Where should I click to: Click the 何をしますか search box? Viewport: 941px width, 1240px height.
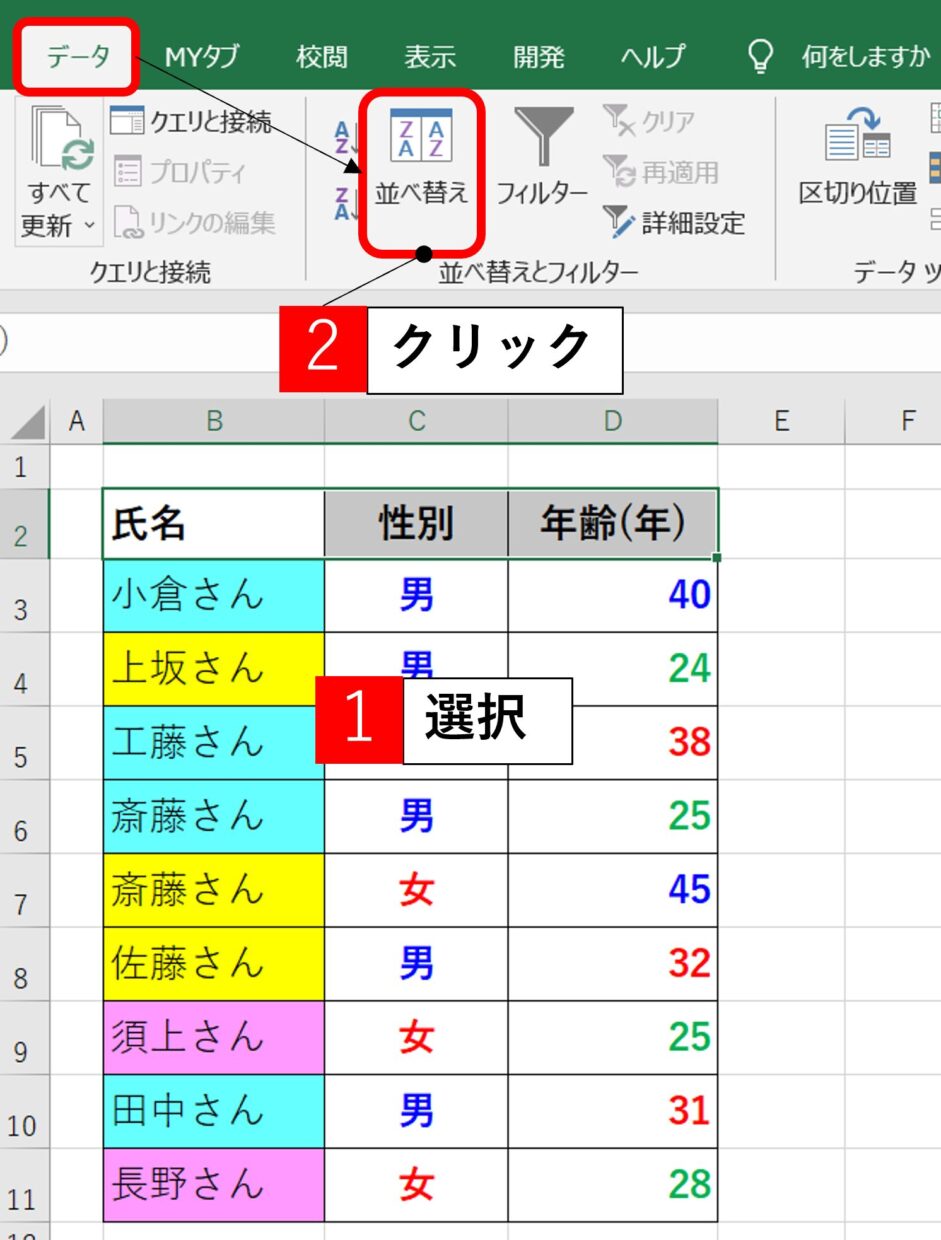866,57
